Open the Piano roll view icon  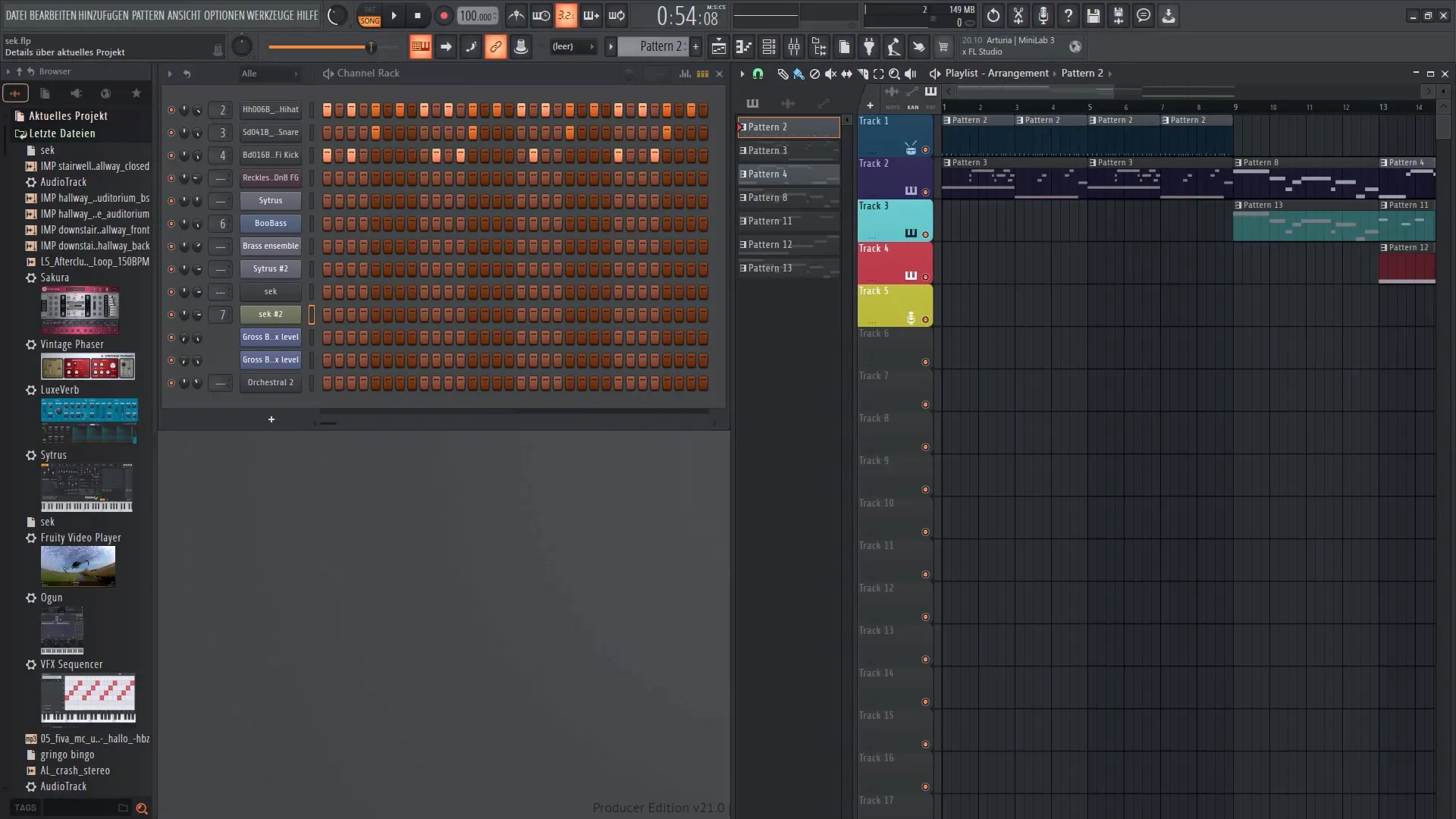pos(743,47)
